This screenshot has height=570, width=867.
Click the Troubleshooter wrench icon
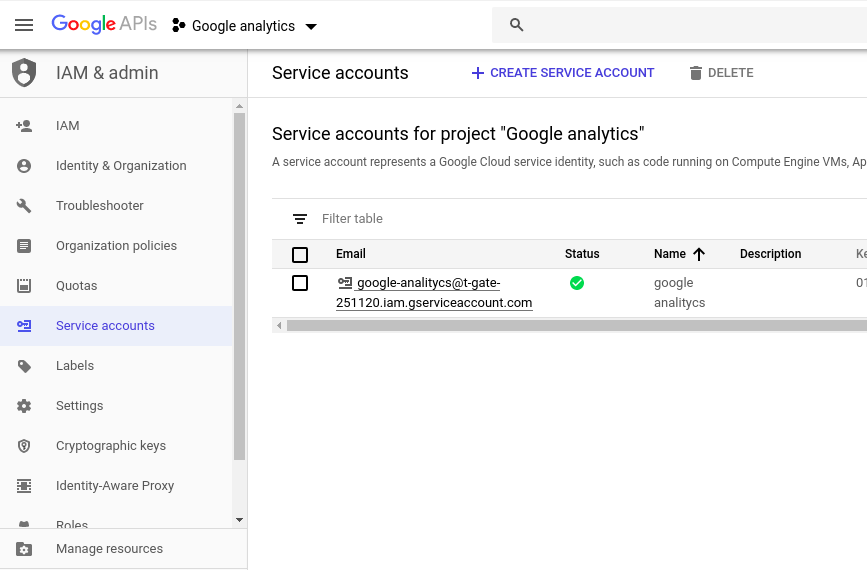click(x=24, y=206)
